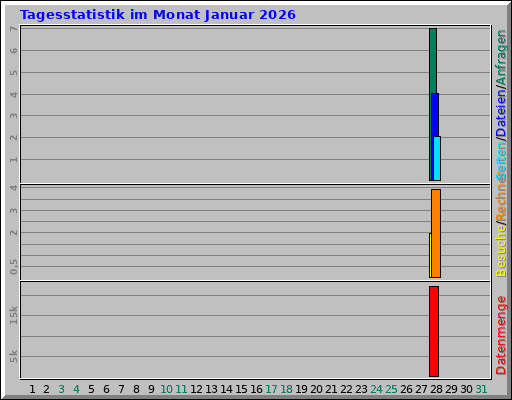Click day label 13 on the x-axis
Viewport: 512px width, 400px height.
pyautogui.click(x=211, y=389)
